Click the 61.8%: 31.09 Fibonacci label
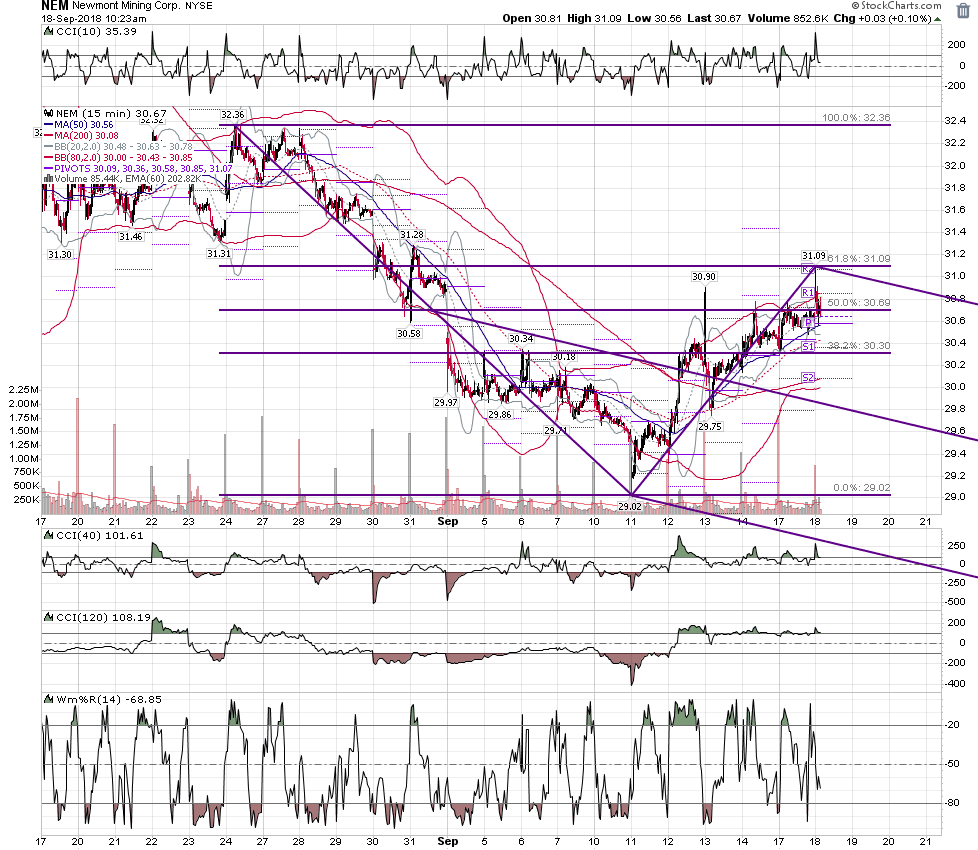Screen dimensions: 978x850 pos(859,258)
